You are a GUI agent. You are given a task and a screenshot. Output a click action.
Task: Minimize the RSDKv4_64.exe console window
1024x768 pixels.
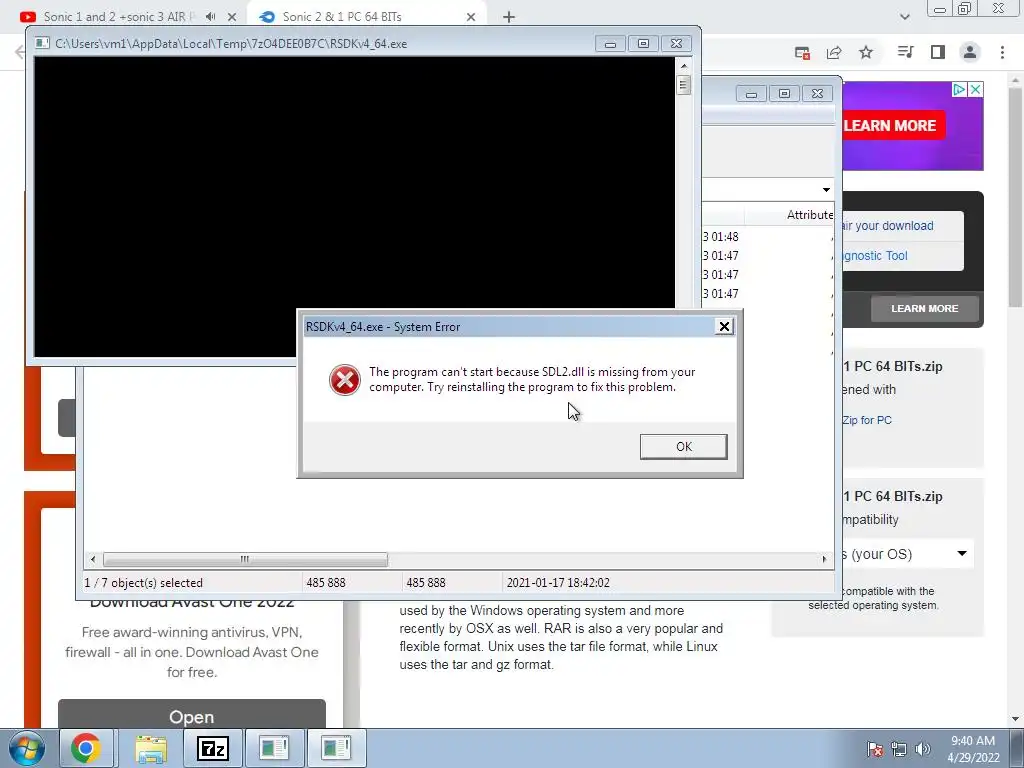click(x=610, y=44)
